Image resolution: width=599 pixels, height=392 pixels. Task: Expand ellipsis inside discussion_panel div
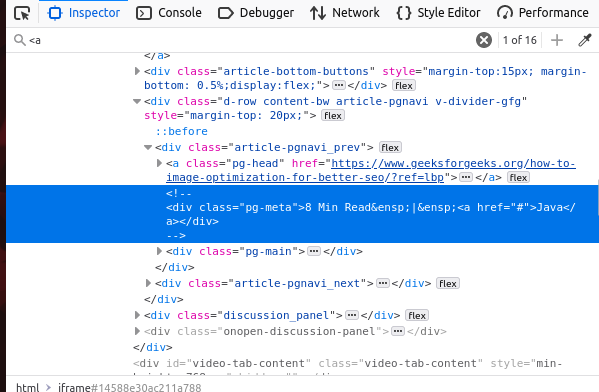[352, 315]
